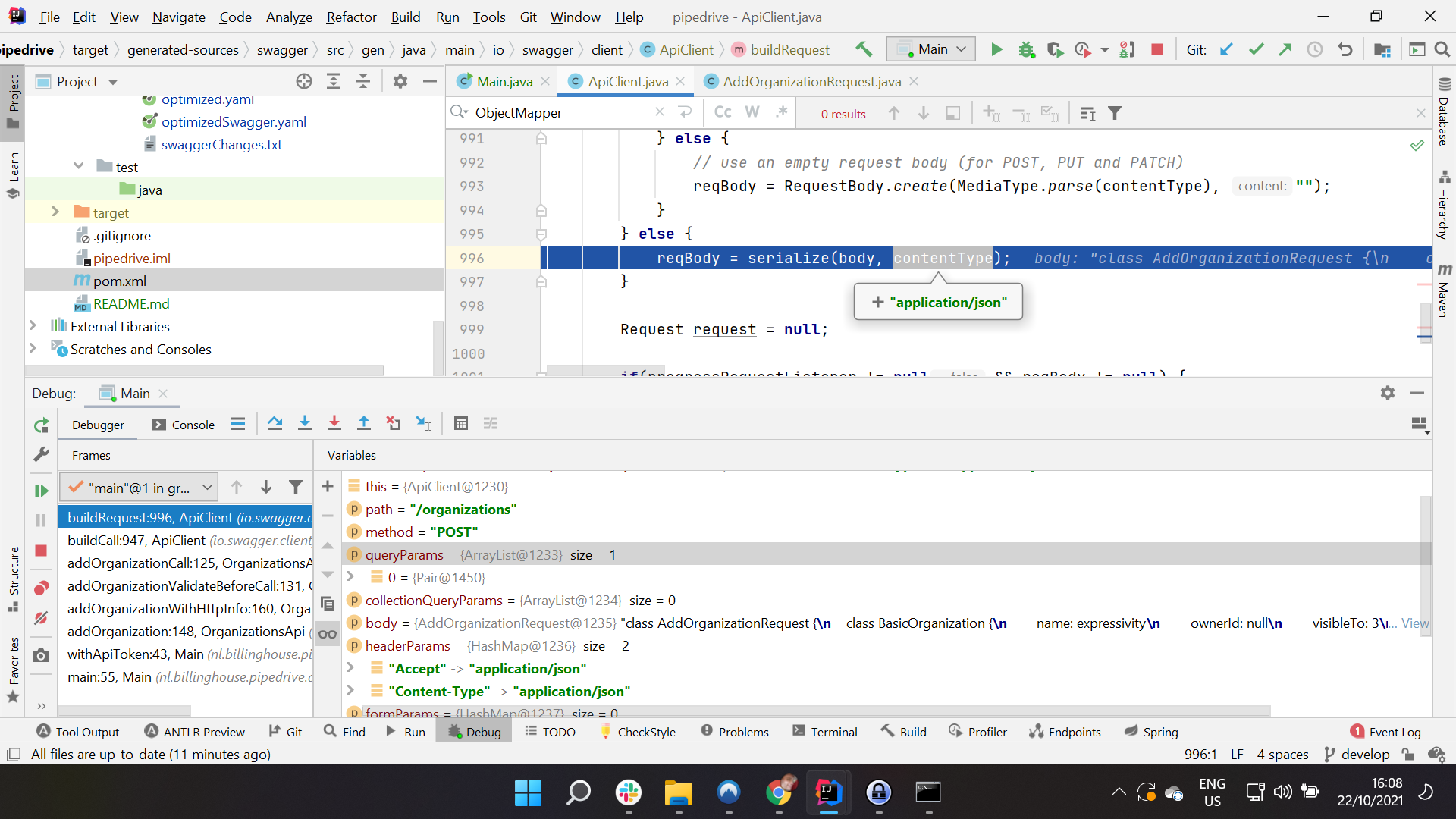Open File Explorer from taskbar
The height and width of the screenshot is (819, 1456).
click(678, 793)
